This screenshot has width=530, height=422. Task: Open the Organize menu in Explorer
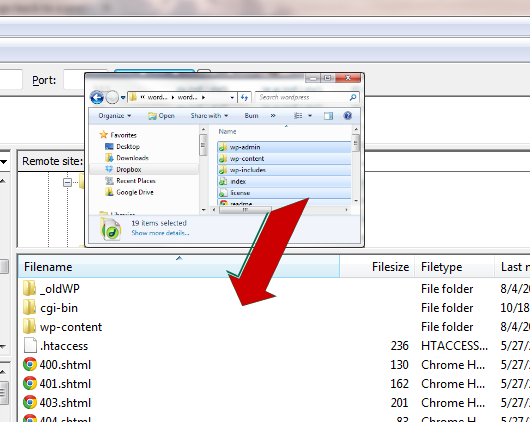115,116
